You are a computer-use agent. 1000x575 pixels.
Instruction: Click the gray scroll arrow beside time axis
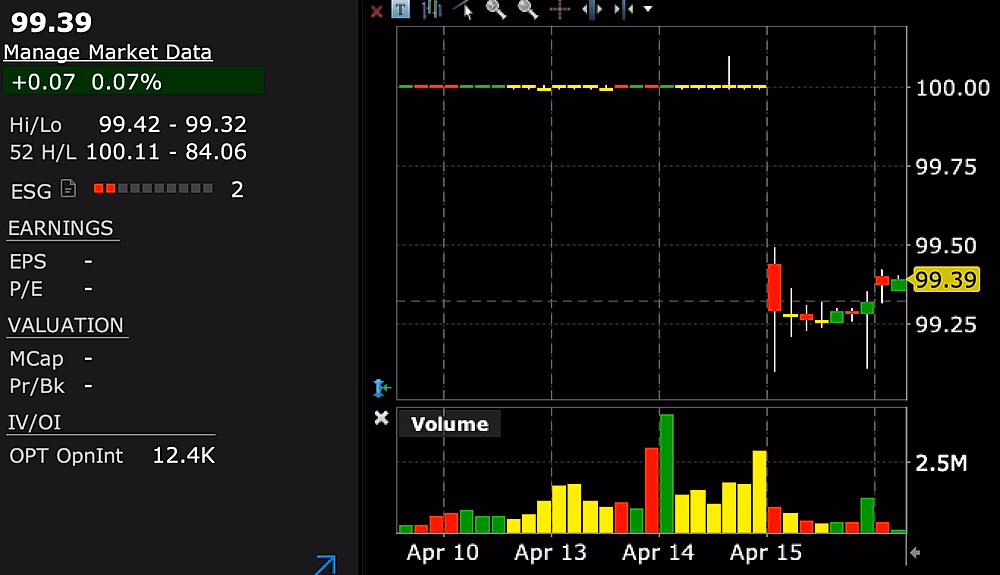(913, 553)
